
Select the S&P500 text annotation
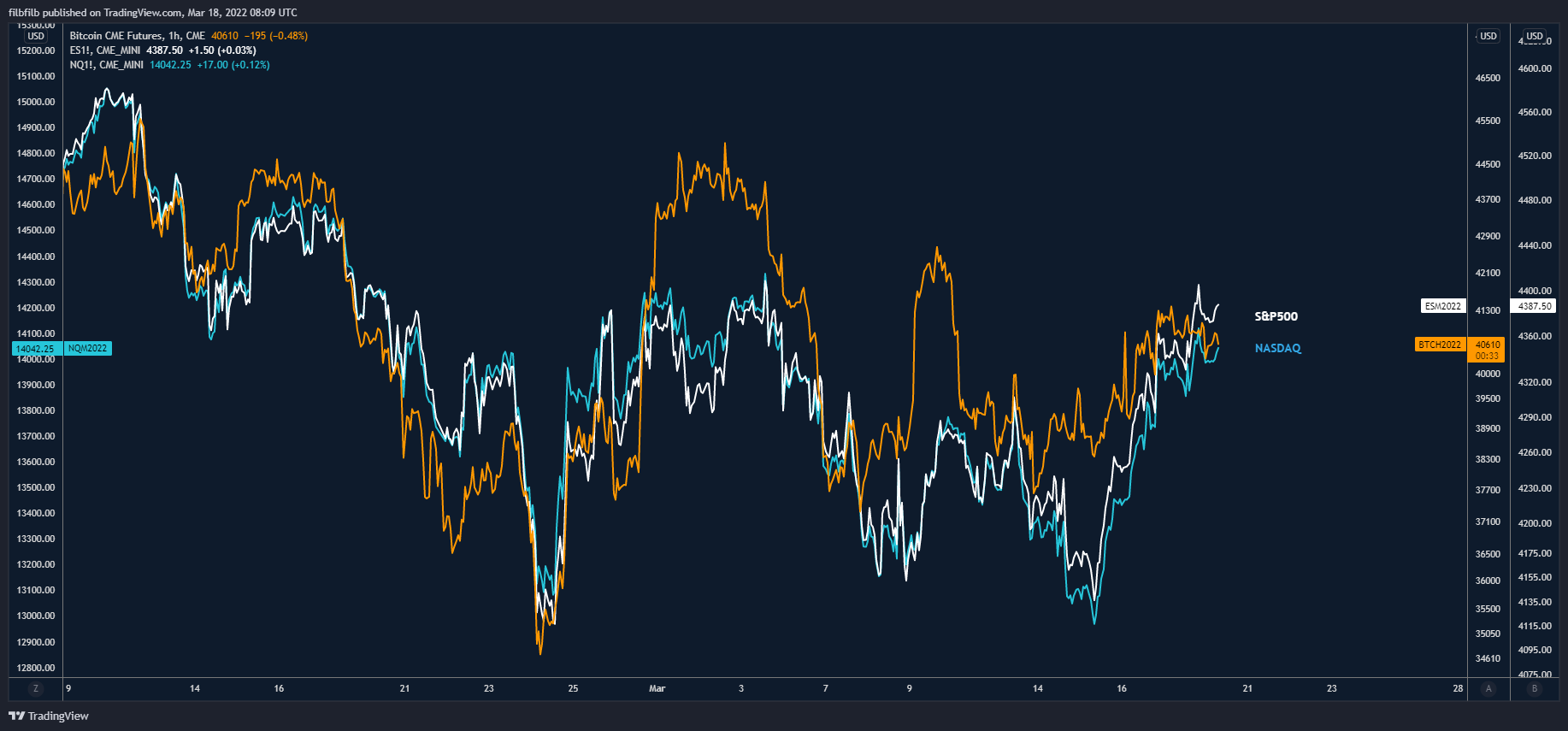click(1276, 316)
